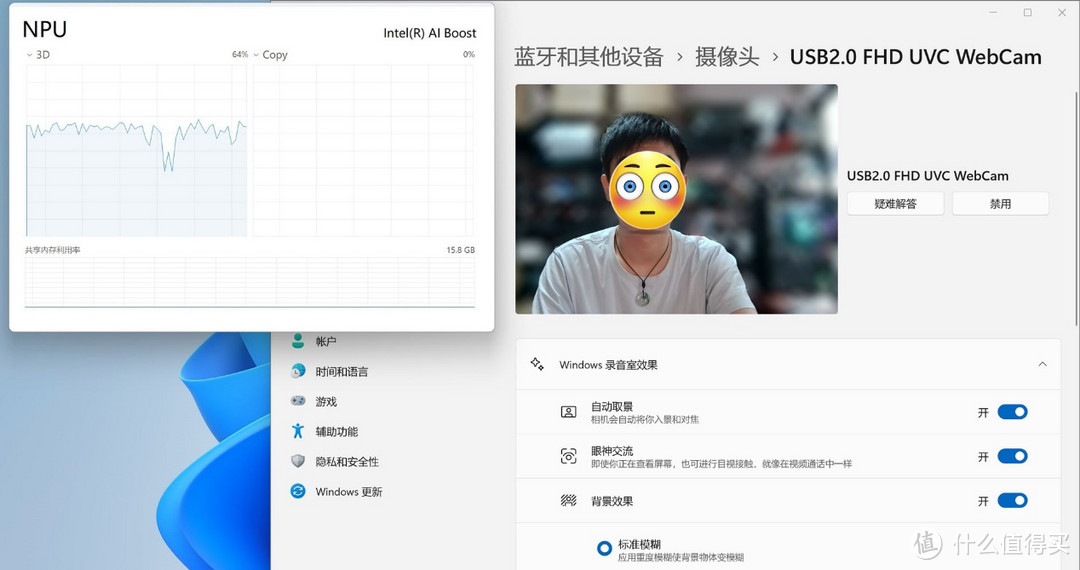Go back to 摄像头 breadcrumb
1080x570 pixels.
click(x=727, y=56)
